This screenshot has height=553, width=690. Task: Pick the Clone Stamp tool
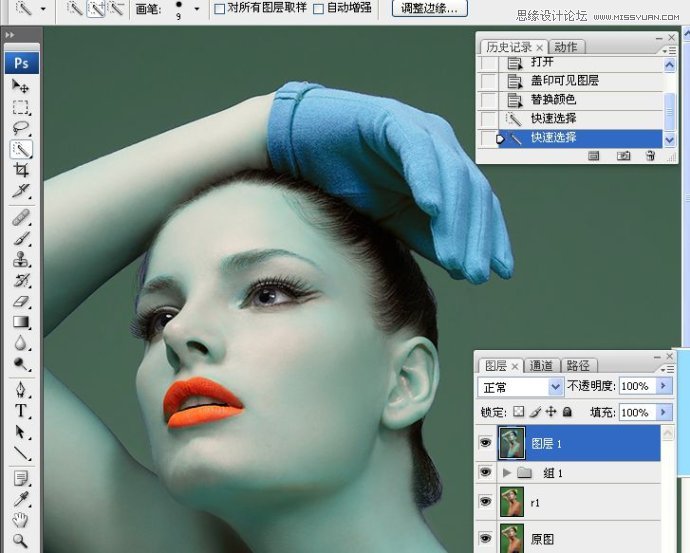click(x=21, y=259)
